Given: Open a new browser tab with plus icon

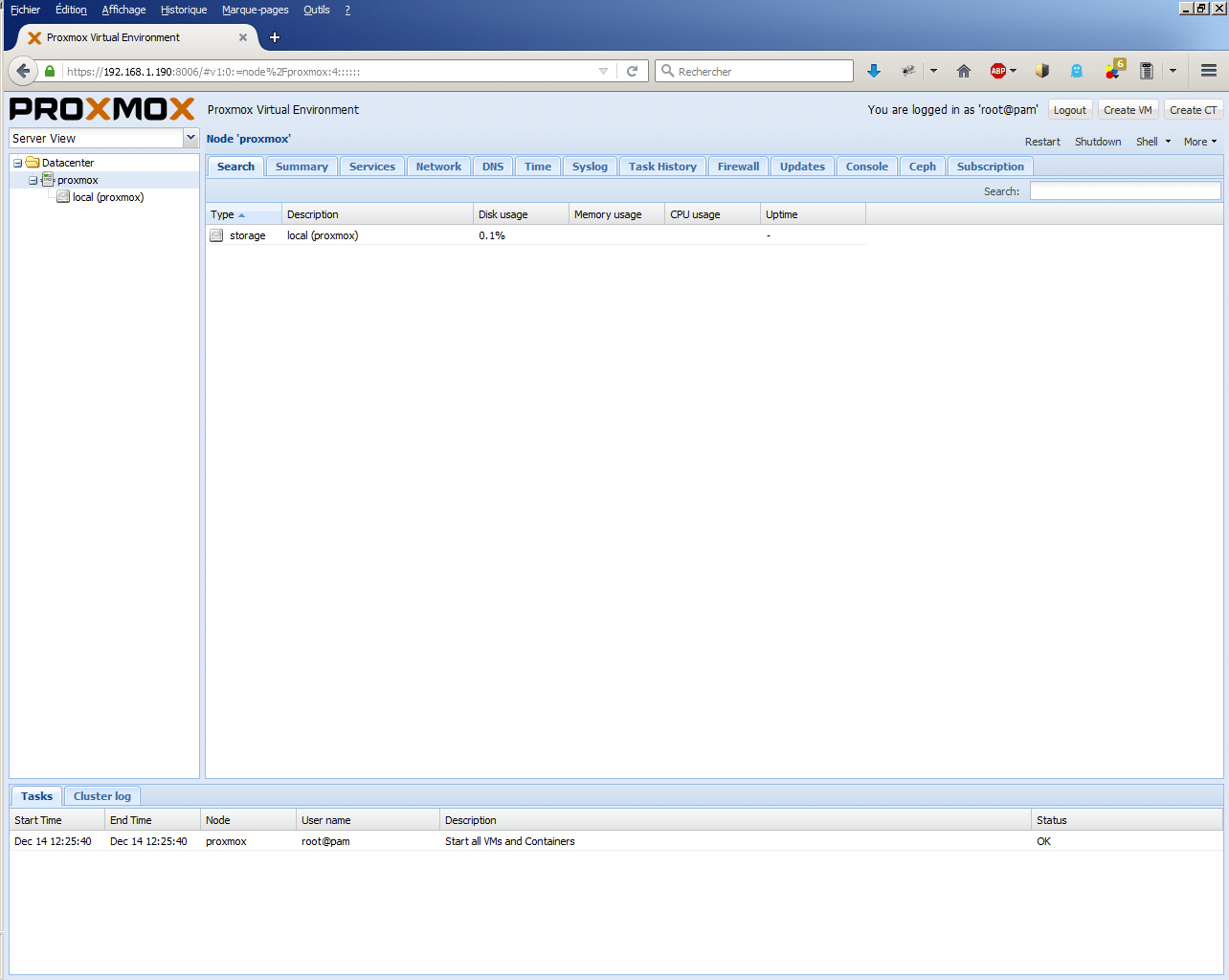Looking at the screenshot, I should (275, 37).
